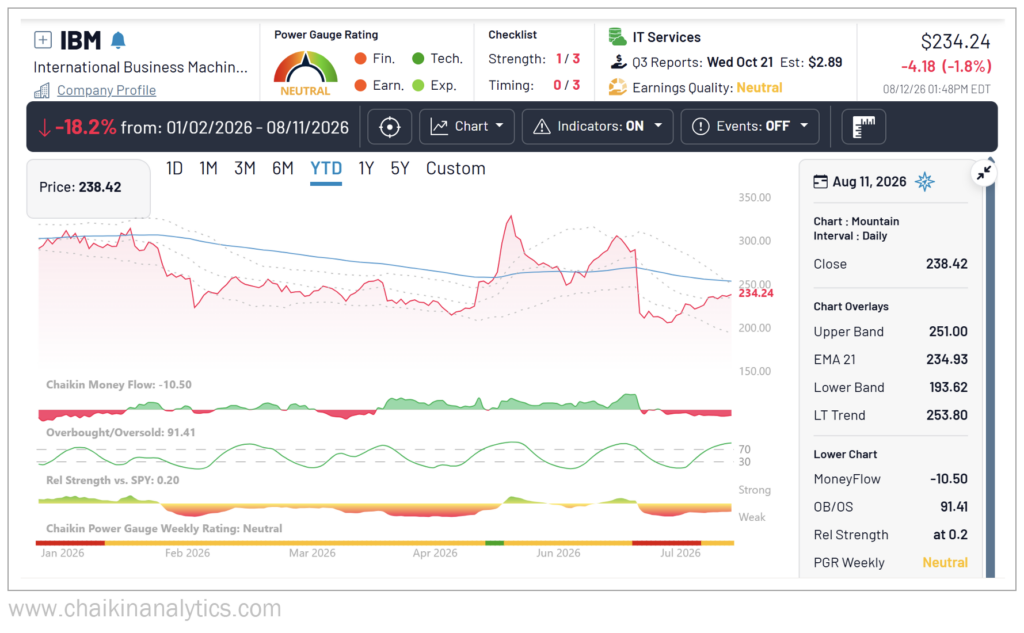Click the snowflake icon by the date
This screenshot has height=633, width=1024.
coord(925,182)
